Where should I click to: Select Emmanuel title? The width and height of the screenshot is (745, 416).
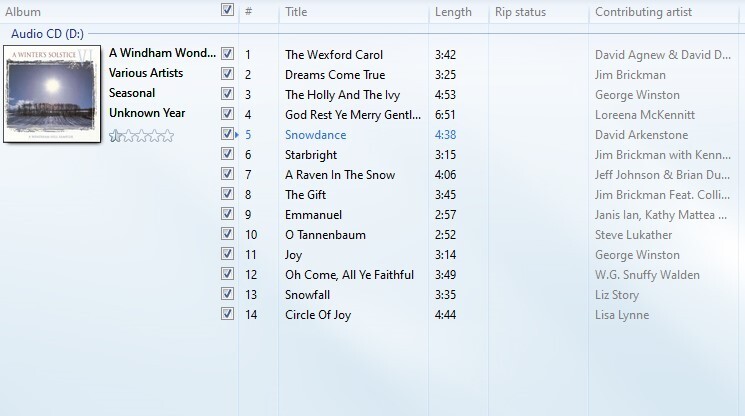point(314,215)
